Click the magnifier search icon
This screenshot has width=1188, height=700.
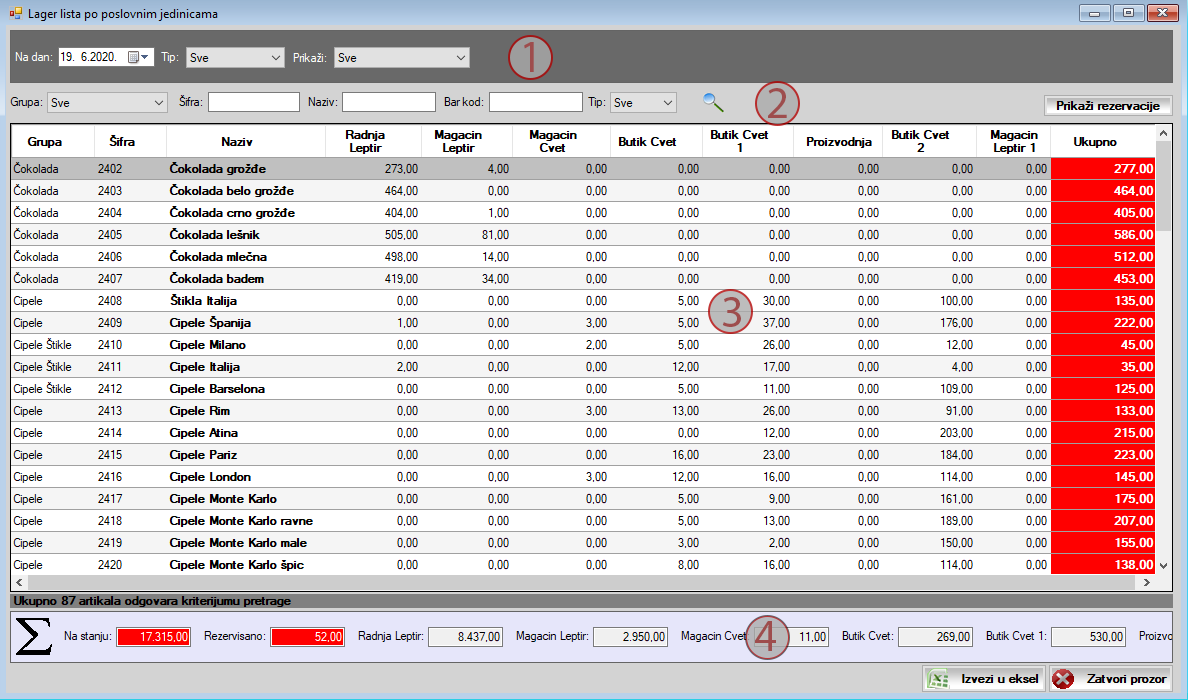click(713, 102)
